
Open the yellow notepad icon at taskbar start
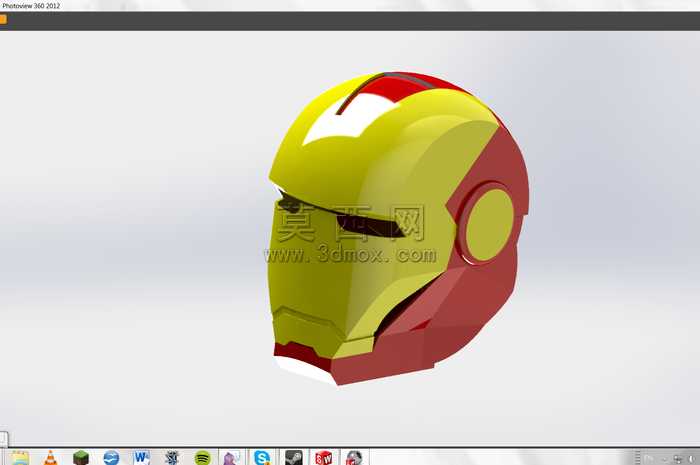(x=20, y=458)
